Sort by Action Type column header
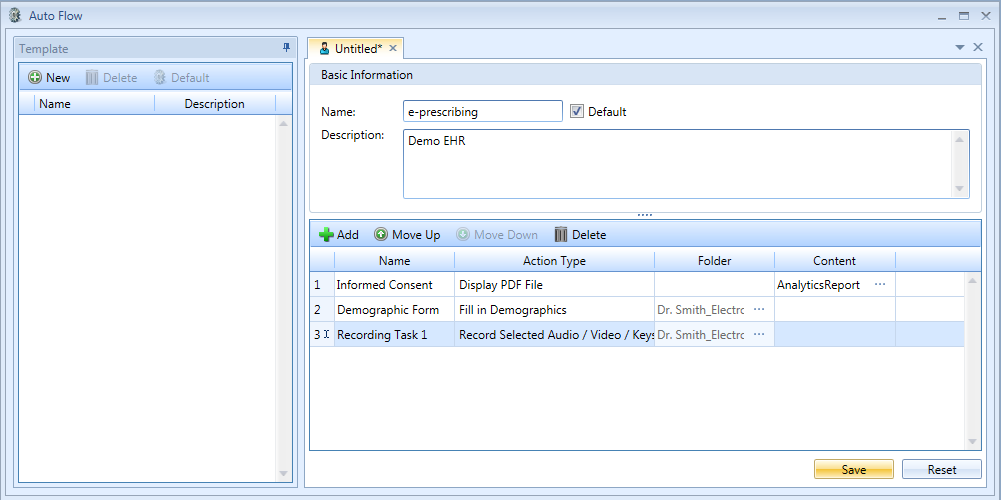Viewport: 1001px width, 500px height. click(x=554, y=261)
